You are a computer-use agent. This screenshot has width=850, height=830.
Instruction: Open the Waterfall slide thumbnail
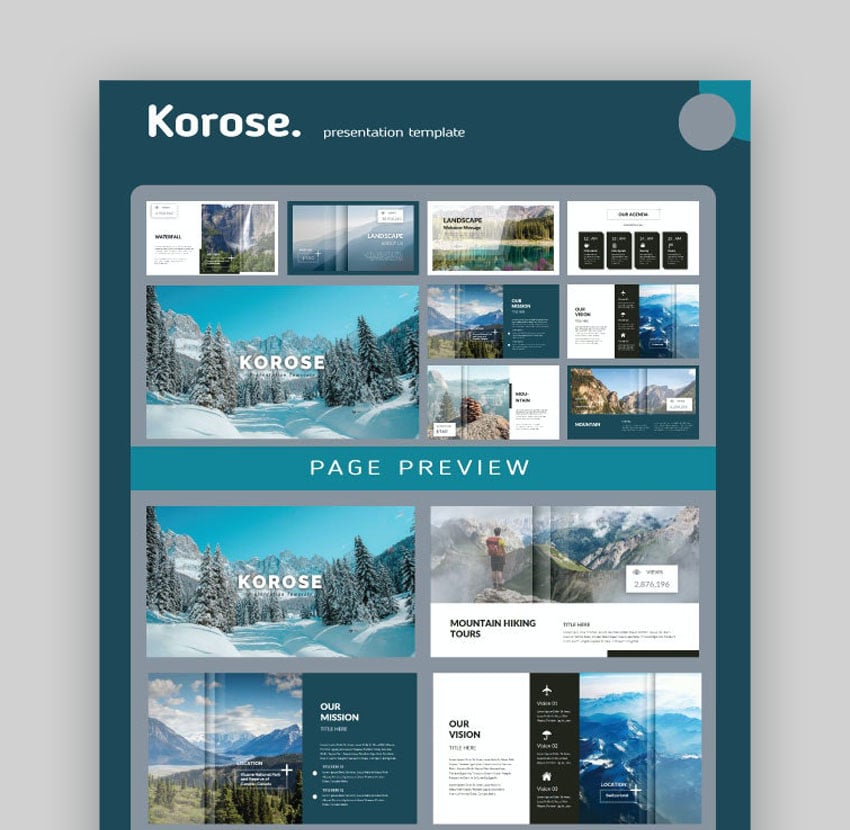tap(211, 238)
